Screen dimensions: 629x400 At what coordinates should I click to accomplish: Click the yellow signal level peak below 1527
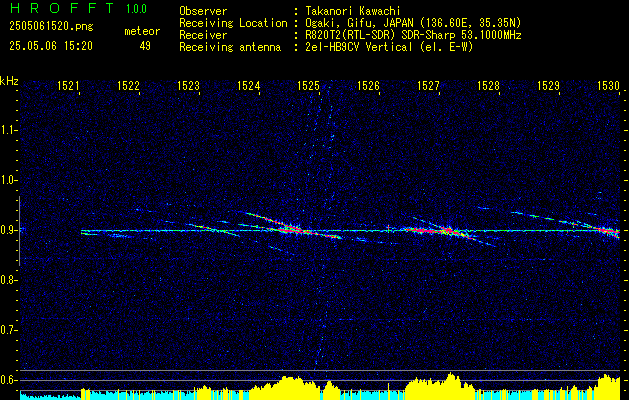pos(451,386)
